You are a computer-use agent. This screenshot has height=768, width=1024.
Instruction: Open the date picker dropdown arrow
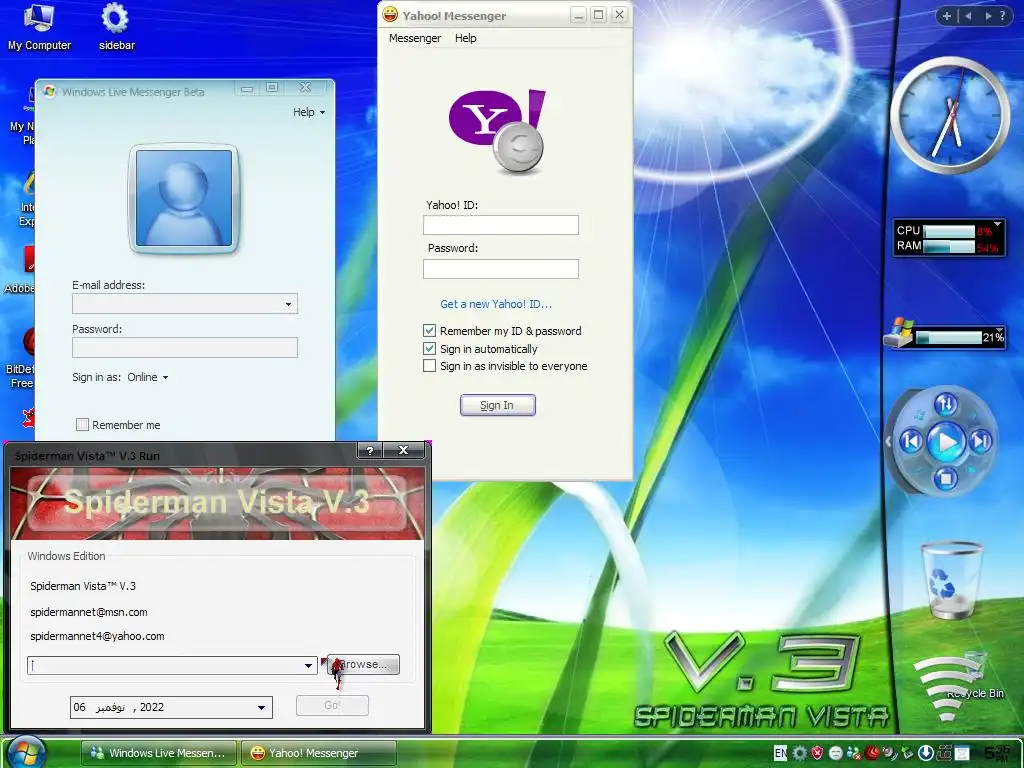click(261, 707)
